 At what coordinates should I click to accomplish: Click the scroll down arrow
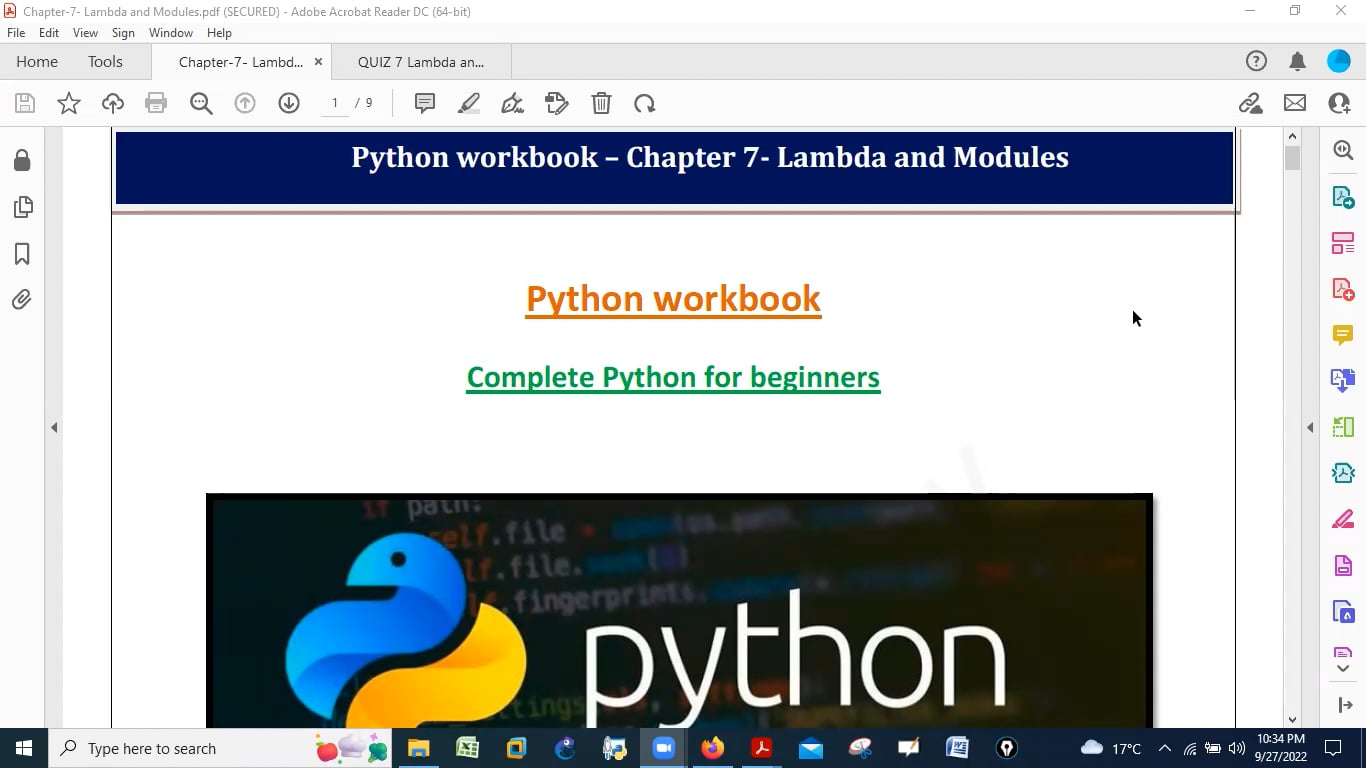coord(1292,719)
